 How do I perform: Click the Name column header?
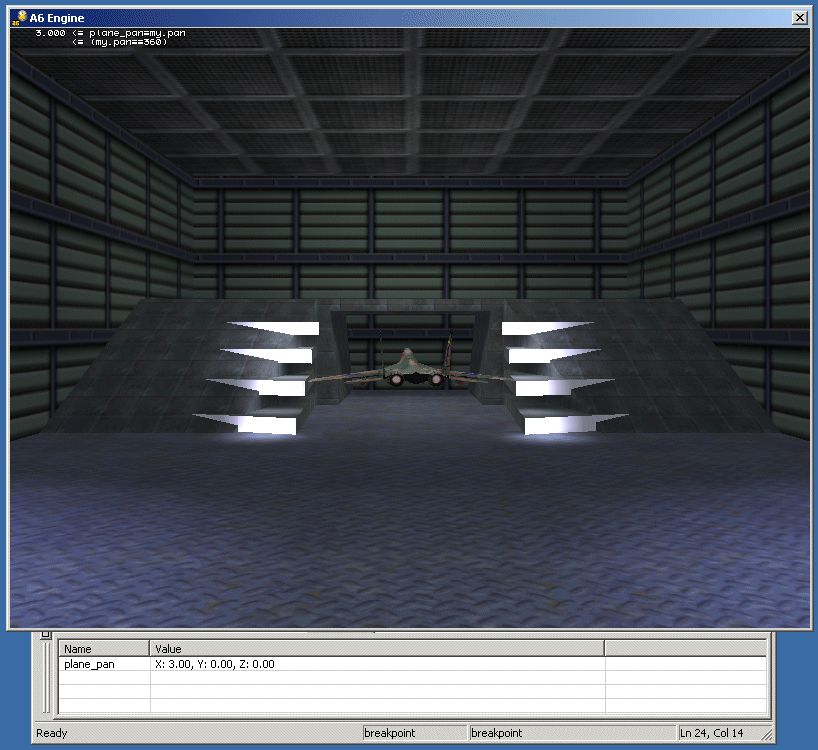(104, 649)
